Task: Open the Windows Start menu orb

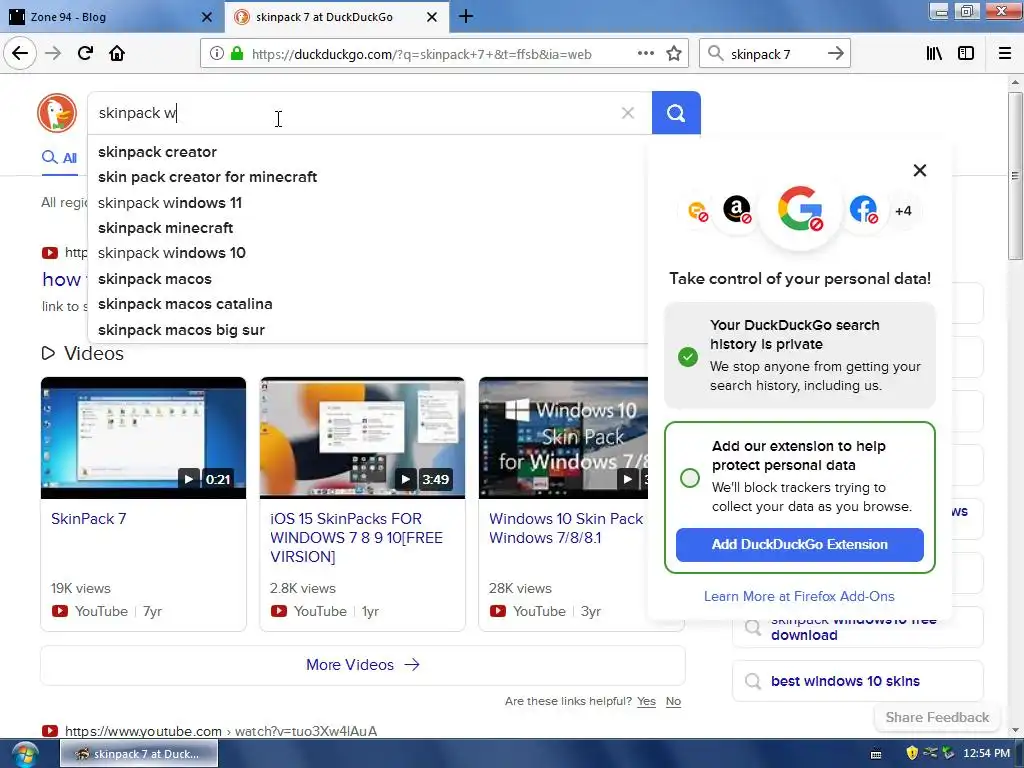Action: 25,754
